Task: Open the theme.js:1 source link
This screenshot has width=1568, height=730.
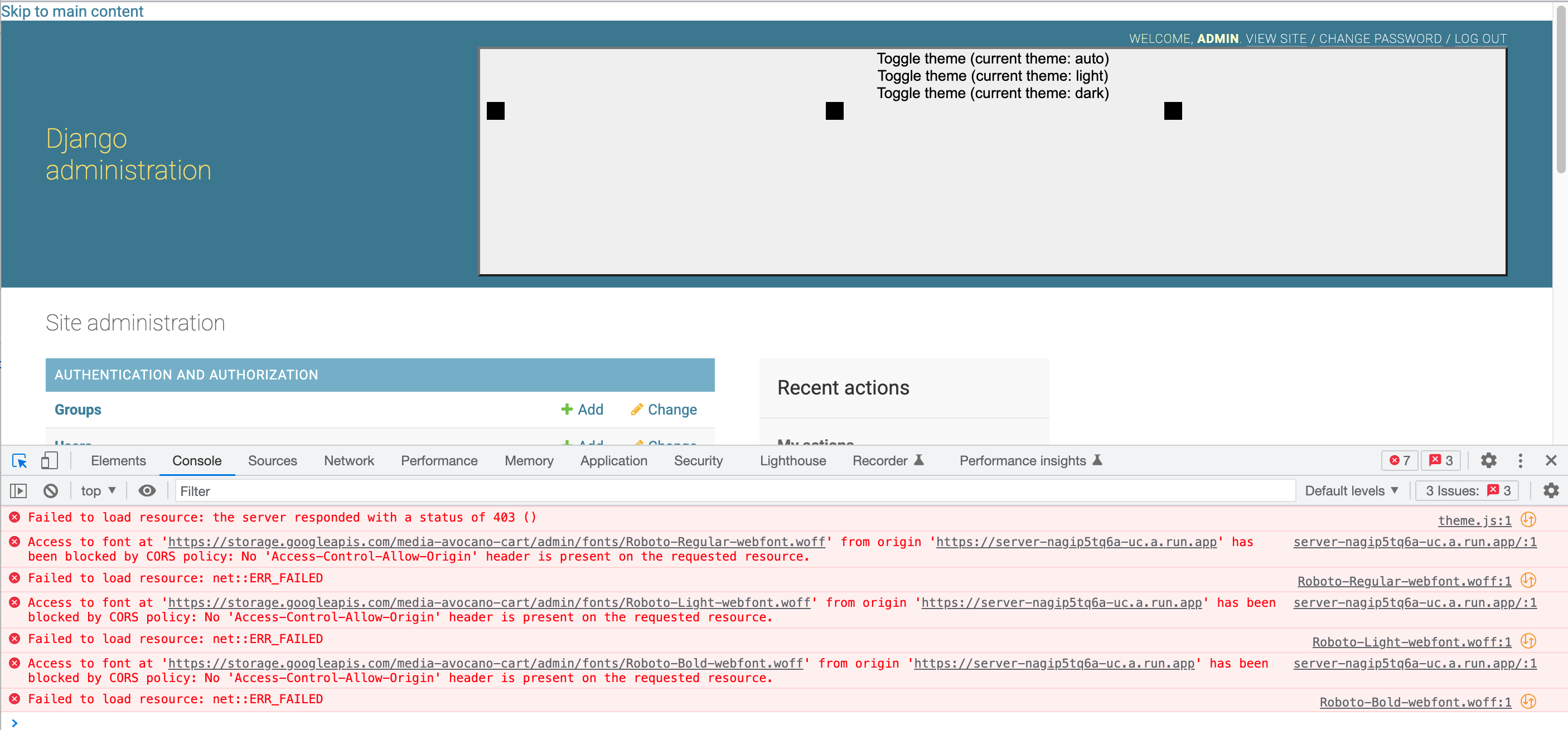Action: pyautogui.click(x=1474, y=520)
